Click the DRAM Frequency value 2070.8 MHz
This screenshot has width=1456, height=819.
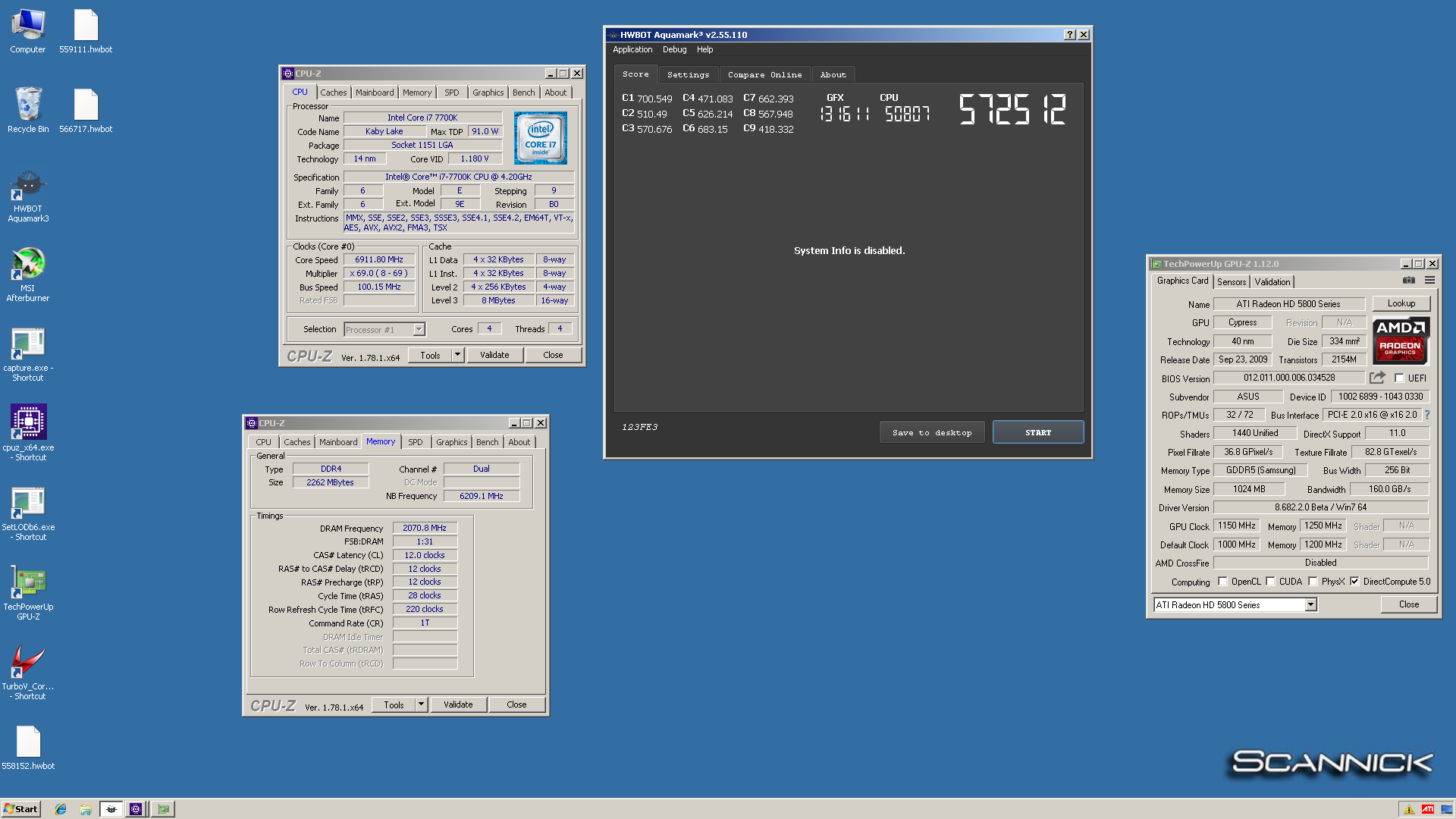425,528
